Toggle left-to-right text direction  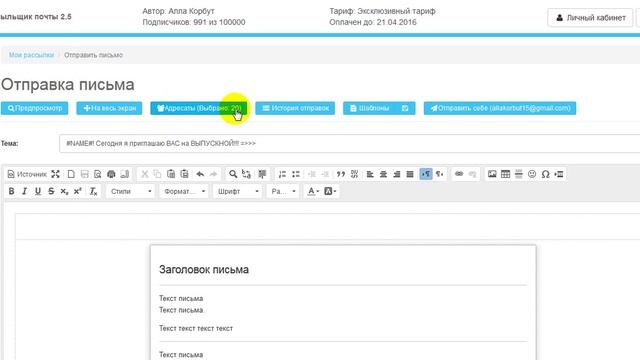click(x=426, y=174)
